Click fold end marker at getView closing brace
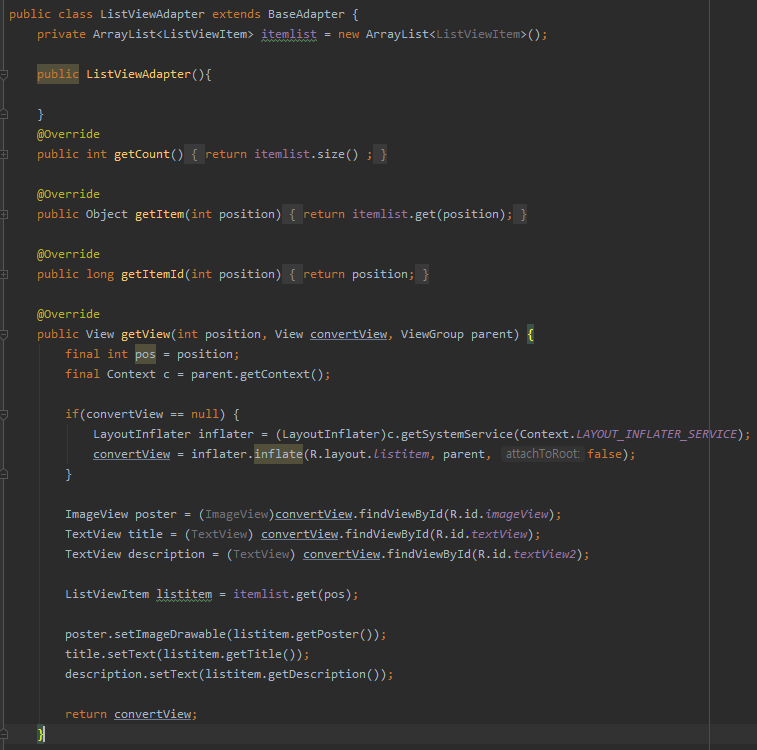Screen dimensions: 757x750 (3, 735)
